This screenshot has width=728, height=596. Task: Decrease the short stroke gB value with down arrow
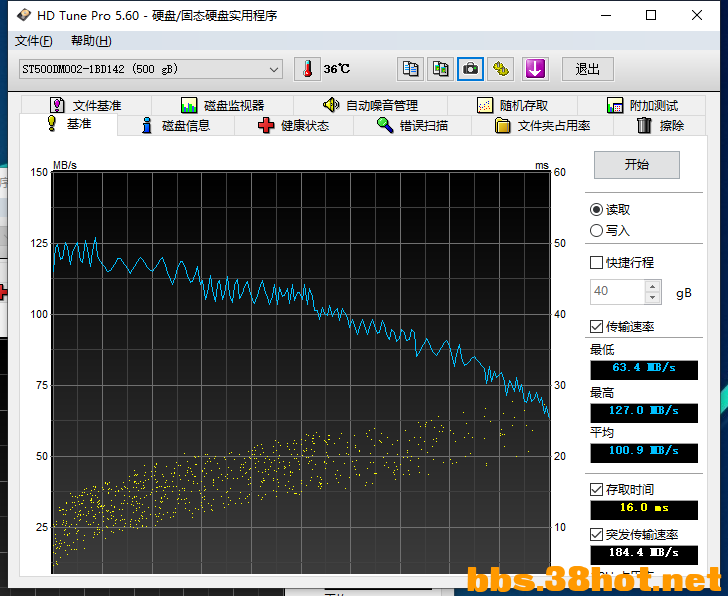click(652, 298)
